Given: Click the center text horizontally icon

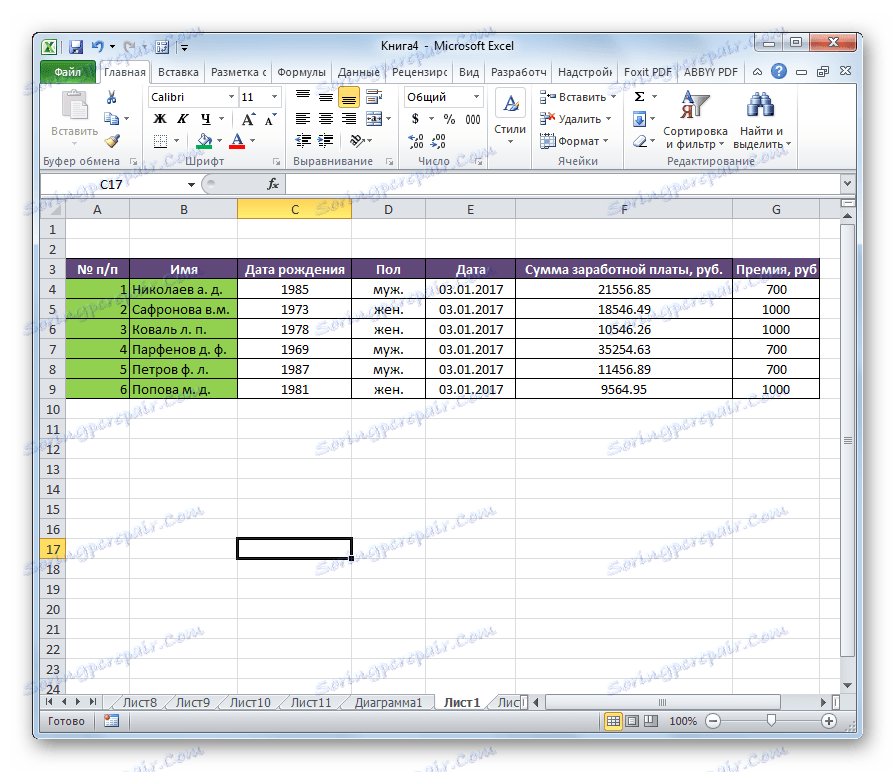Looking at the screenshot, I should pyautogui.click(x=326, y=119).
